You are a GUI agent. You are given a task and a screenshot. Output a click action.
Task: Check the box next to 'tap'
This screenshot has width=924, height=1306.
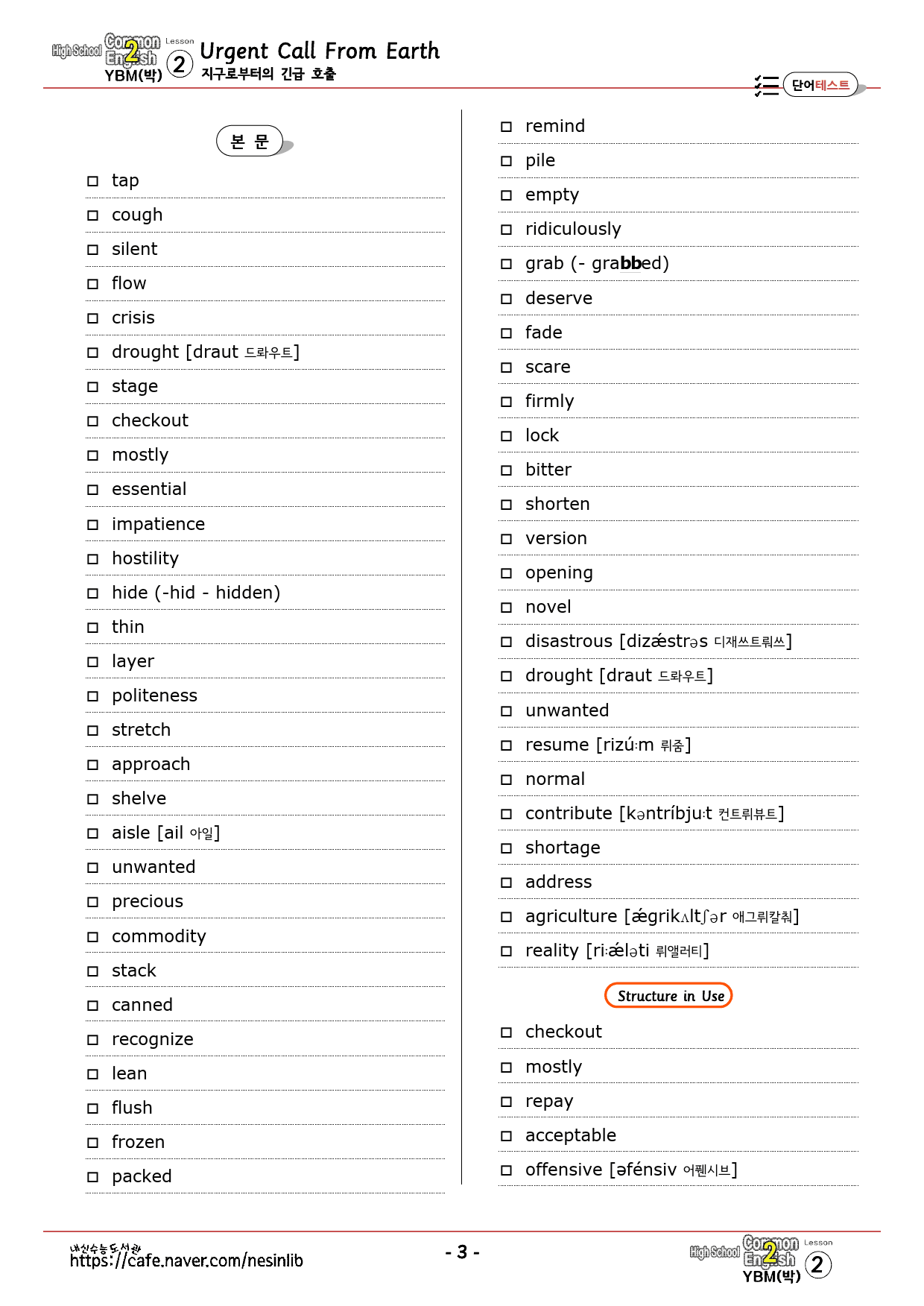pos(92,181)
